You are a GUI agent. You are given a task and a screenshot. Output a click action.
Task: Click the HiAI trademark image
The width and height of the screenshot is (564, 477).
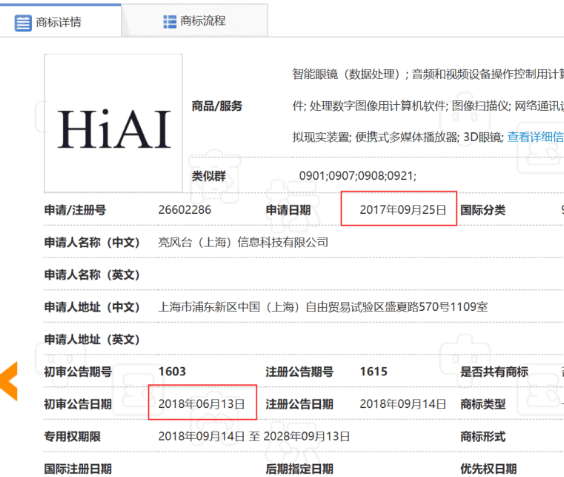point(113,123)
